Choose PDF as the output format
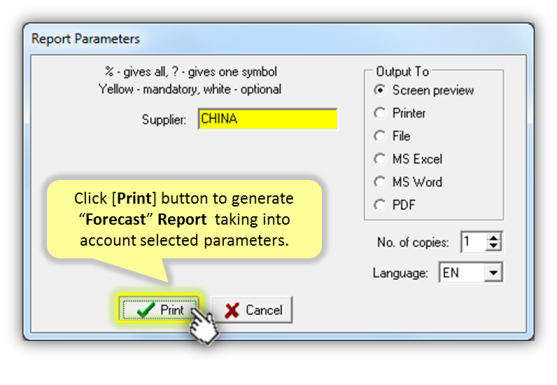557x385 pixels. (x=380, y=205)
